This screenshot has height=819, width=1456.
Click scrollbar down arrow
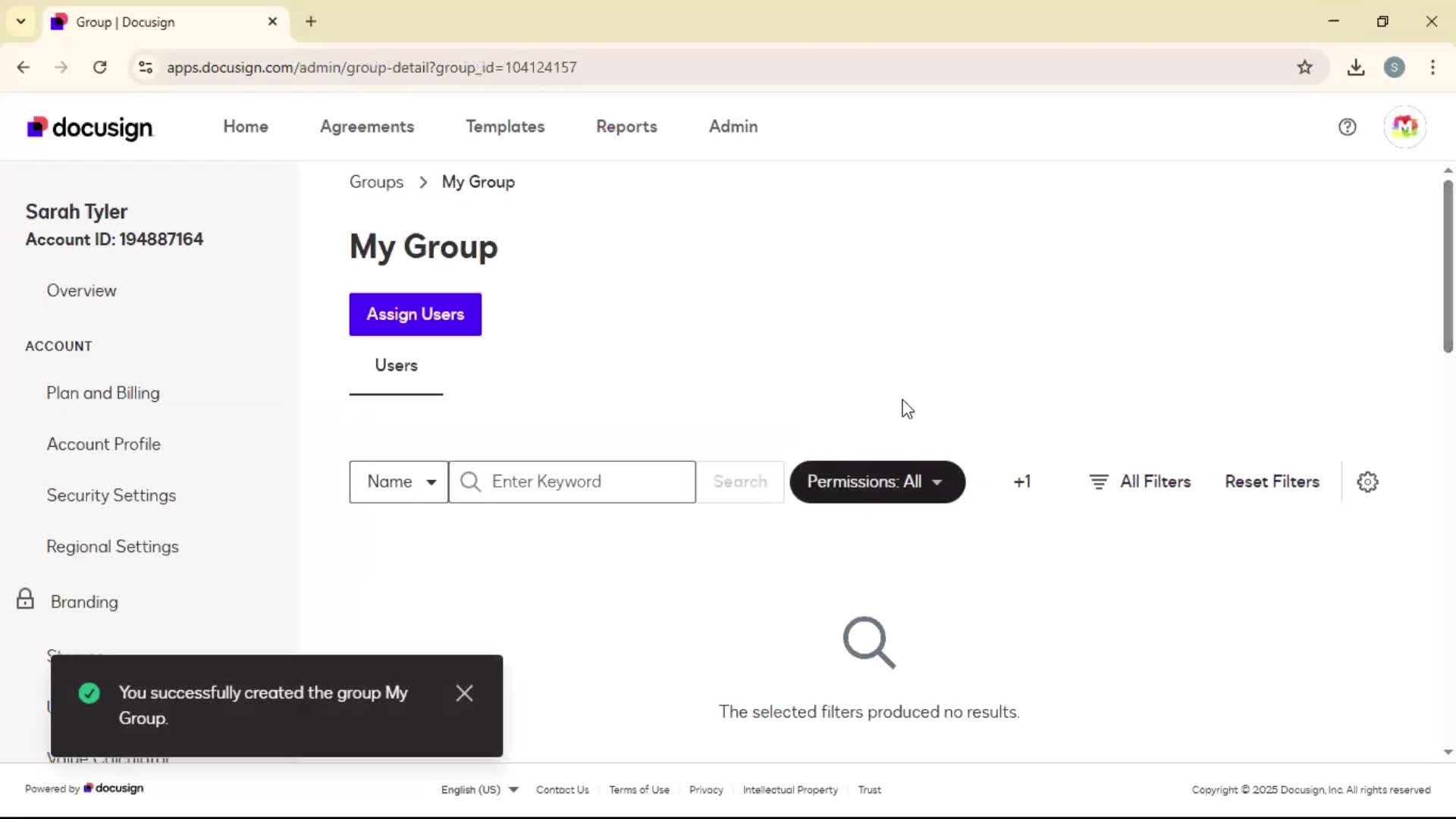[1448, 752]
